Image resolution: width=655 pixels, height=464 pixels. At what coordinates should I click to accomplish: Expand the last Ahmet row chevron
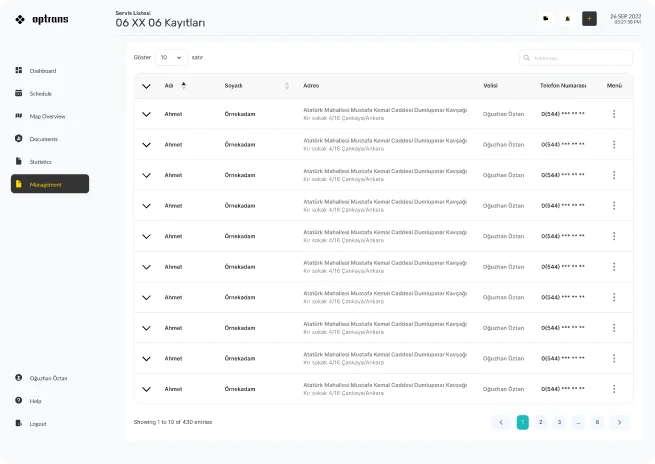pos(146,389)
